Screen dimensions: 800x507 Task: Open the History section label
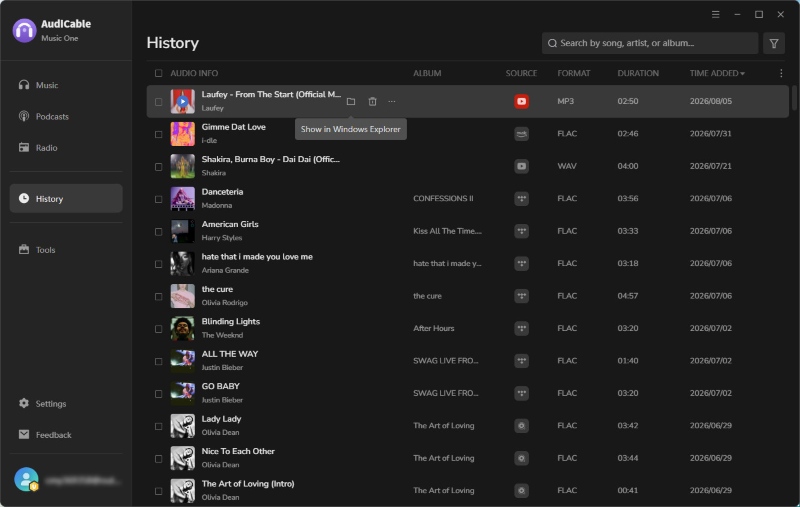(x=49, y=199)
